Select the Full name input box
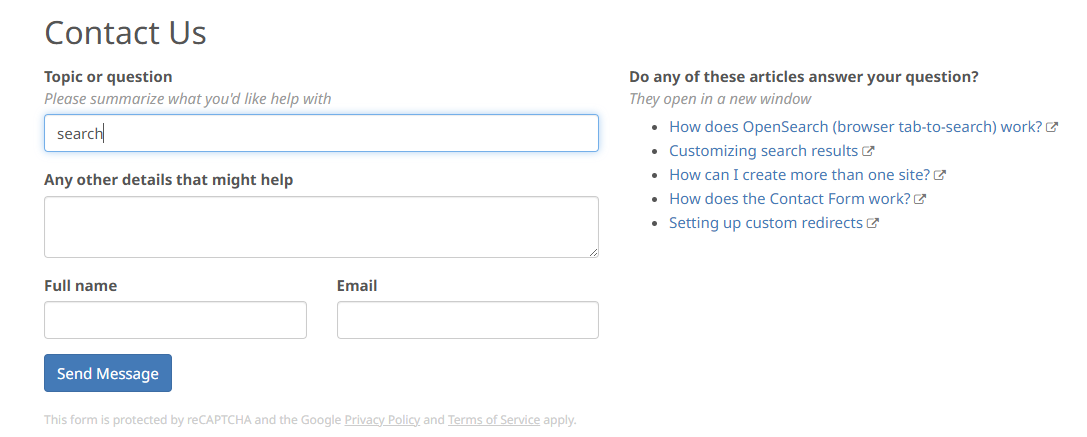 point(175,320)
